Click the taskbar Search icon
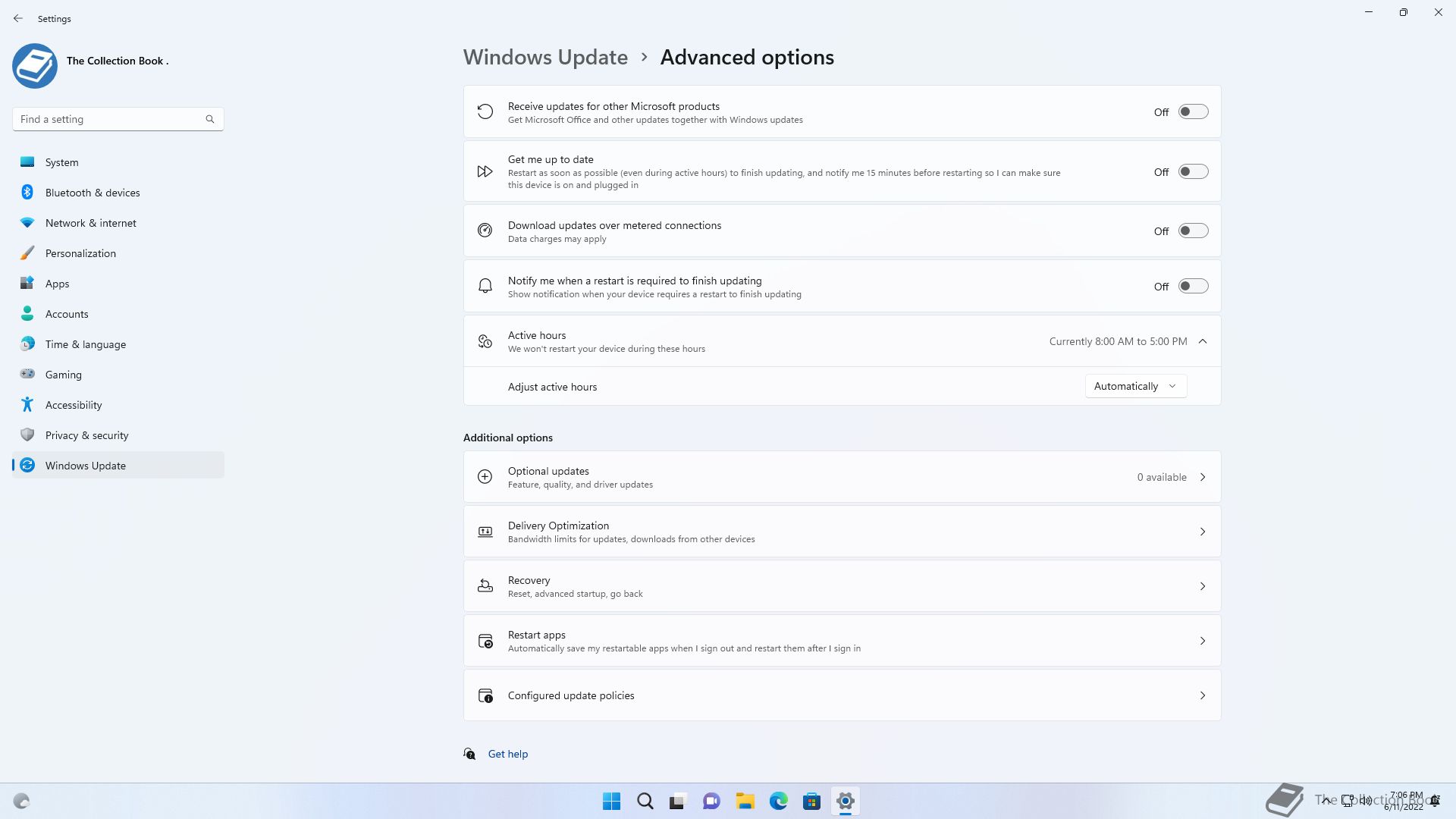Screen dimensions: 1456x819 tap(645, 801)
